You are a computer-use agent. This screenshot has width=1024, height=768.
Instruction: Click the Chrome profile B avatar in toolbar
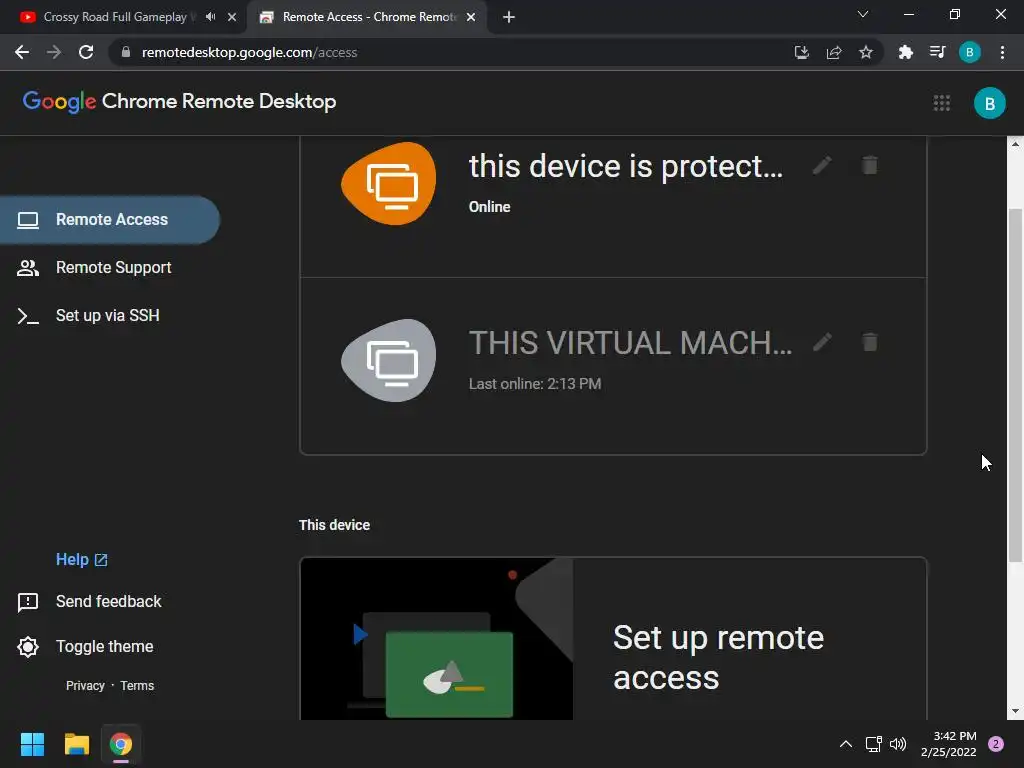[x=970, y=52]
